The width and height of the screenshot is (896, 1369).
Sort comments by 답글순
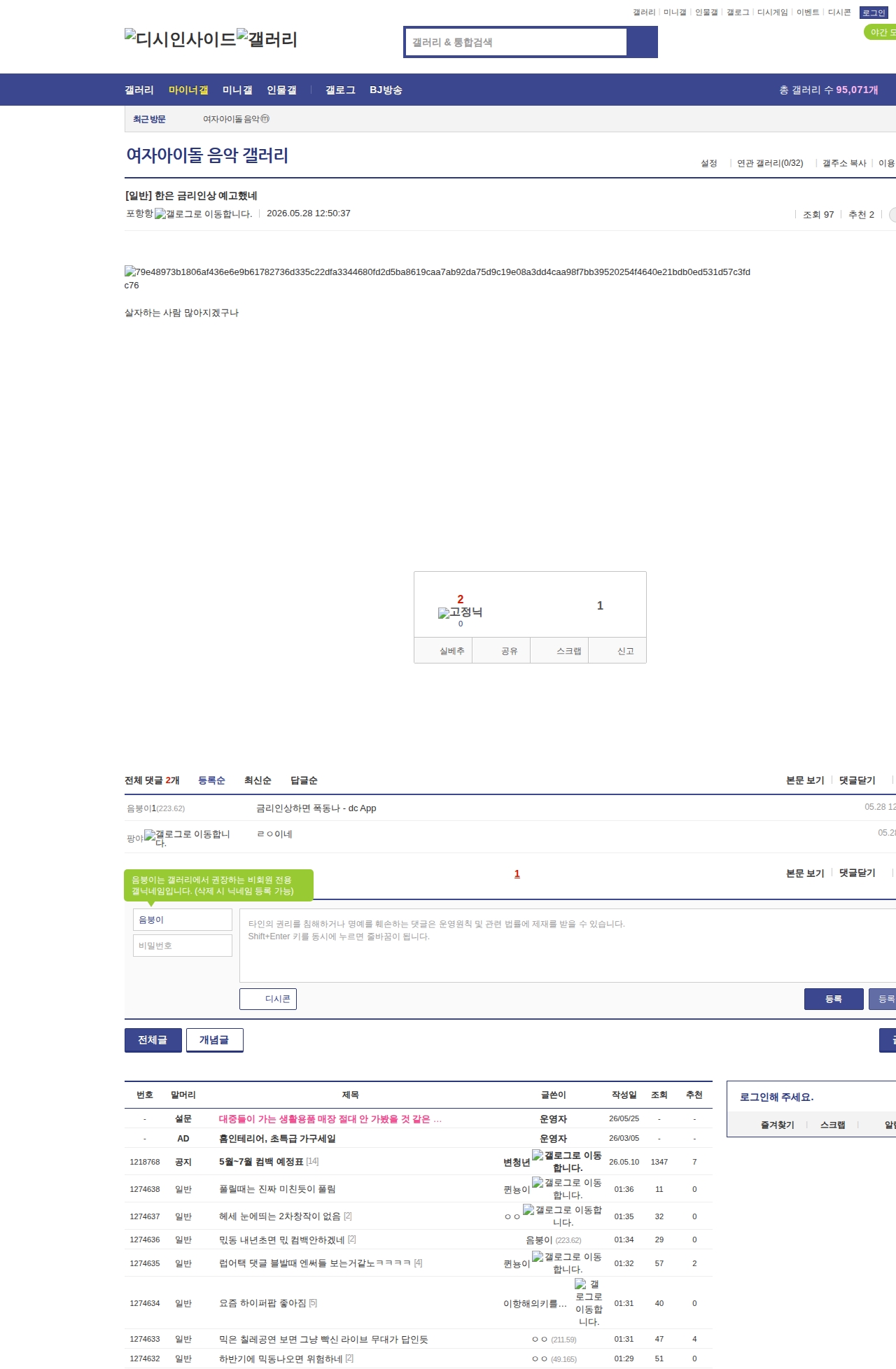(x=304, y=780)
